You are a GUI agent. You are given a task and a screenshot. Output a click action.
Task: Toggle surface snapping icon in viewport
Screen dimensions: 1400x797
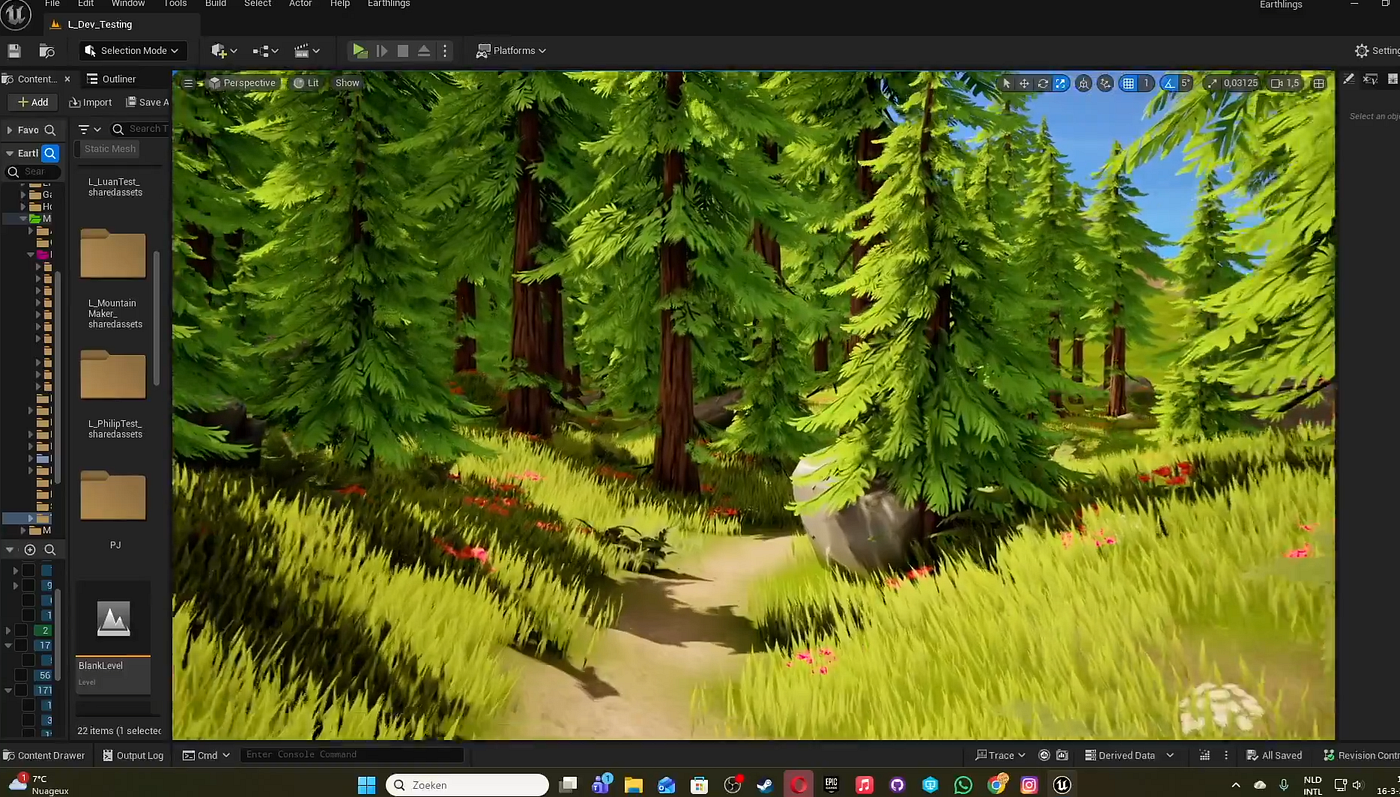1105,83
